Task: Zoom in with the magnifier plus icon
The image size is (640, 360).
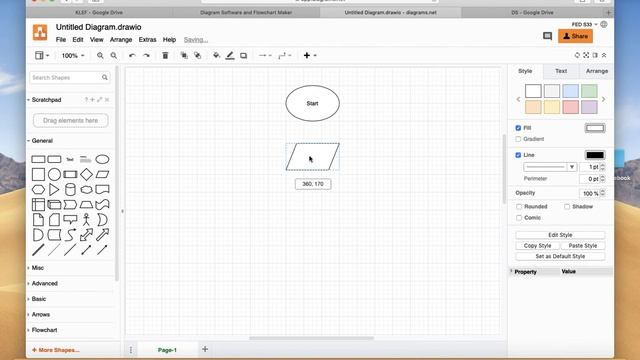Action: [x=100, y=56]
